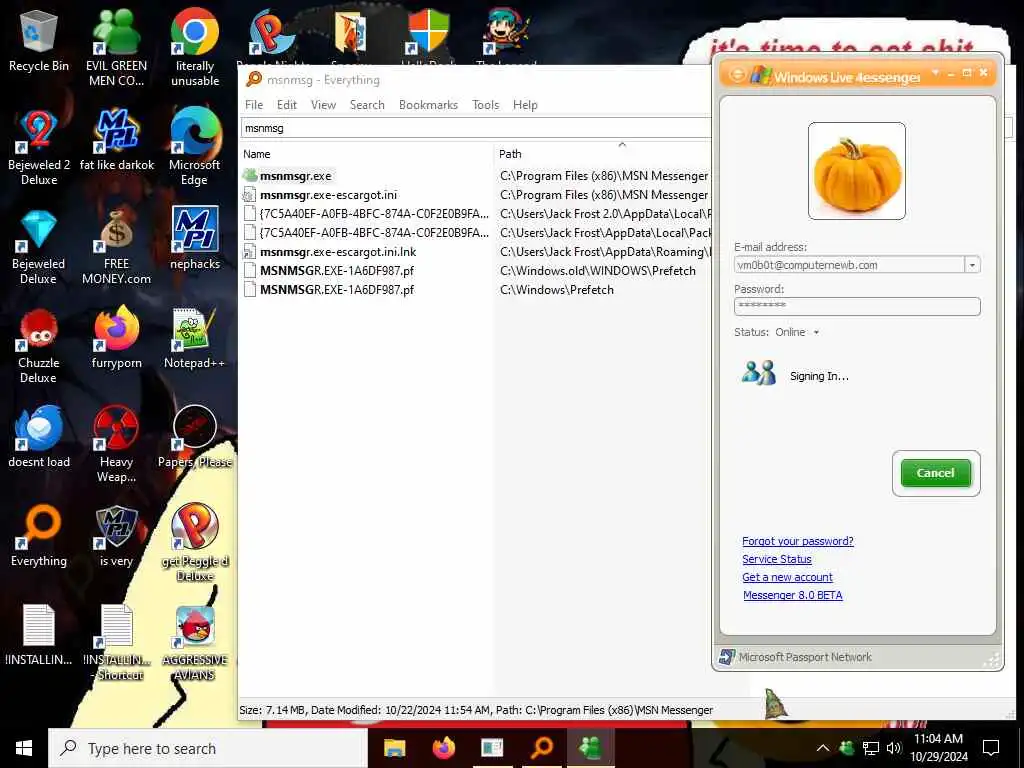Select the {7C5A40EF... file under Jack Frost 2.0
1024x768 pixels.
tap(475, 214)
